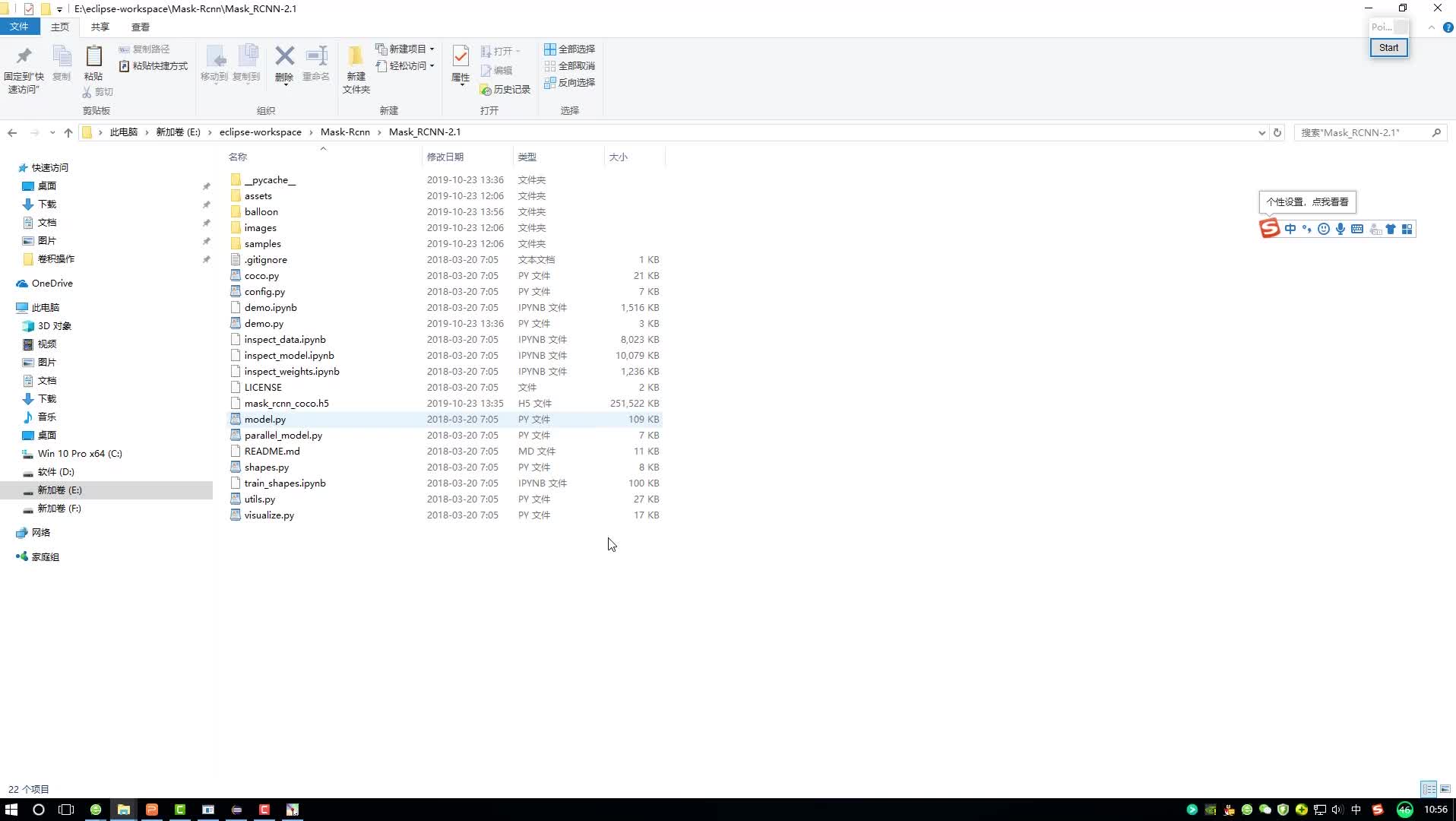
Task: Expand the address bar history dropdown
Action: click(1262, 132)
